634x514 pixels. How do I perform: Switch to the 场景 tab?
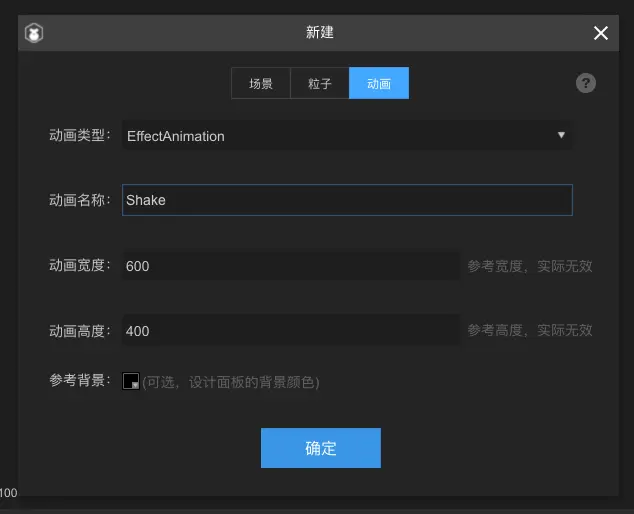pyautogui.click(x=261, y=83)
